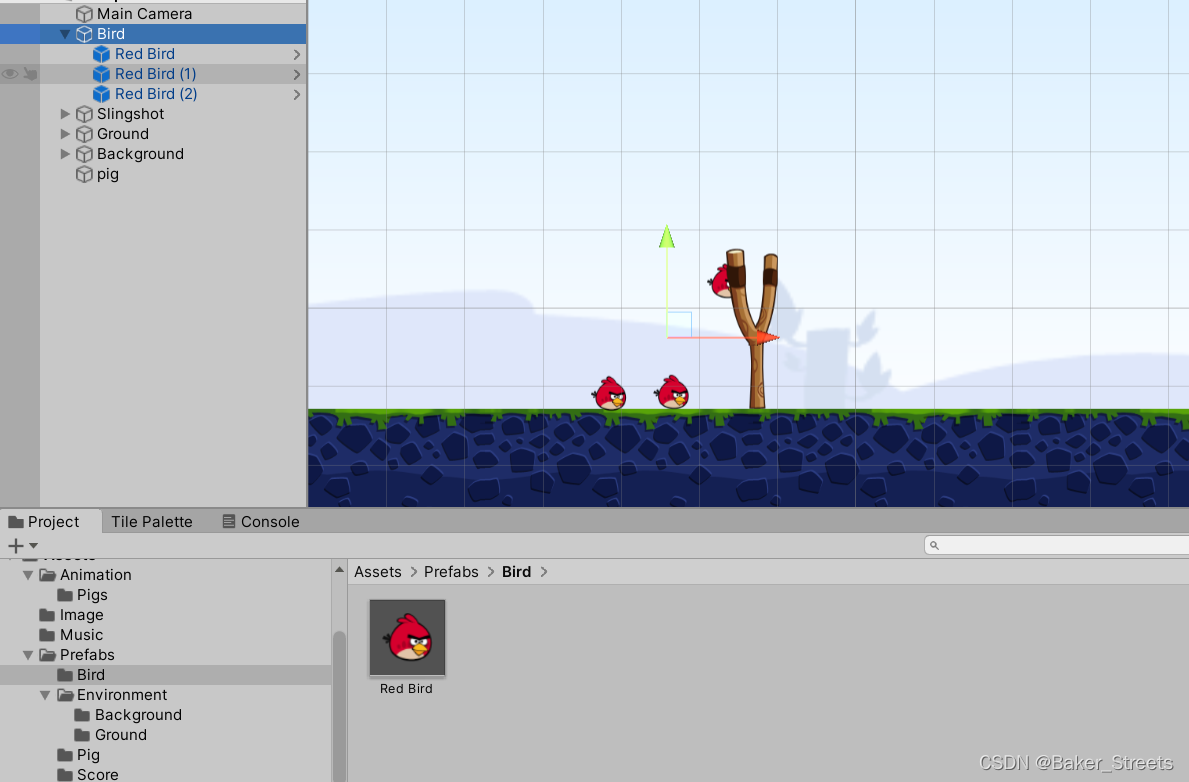This screenshot has height=782, width=1189.
Task: Collapse the Prefabs folder in Project tree
Action: pyautogui.click(x=28, y=655)
